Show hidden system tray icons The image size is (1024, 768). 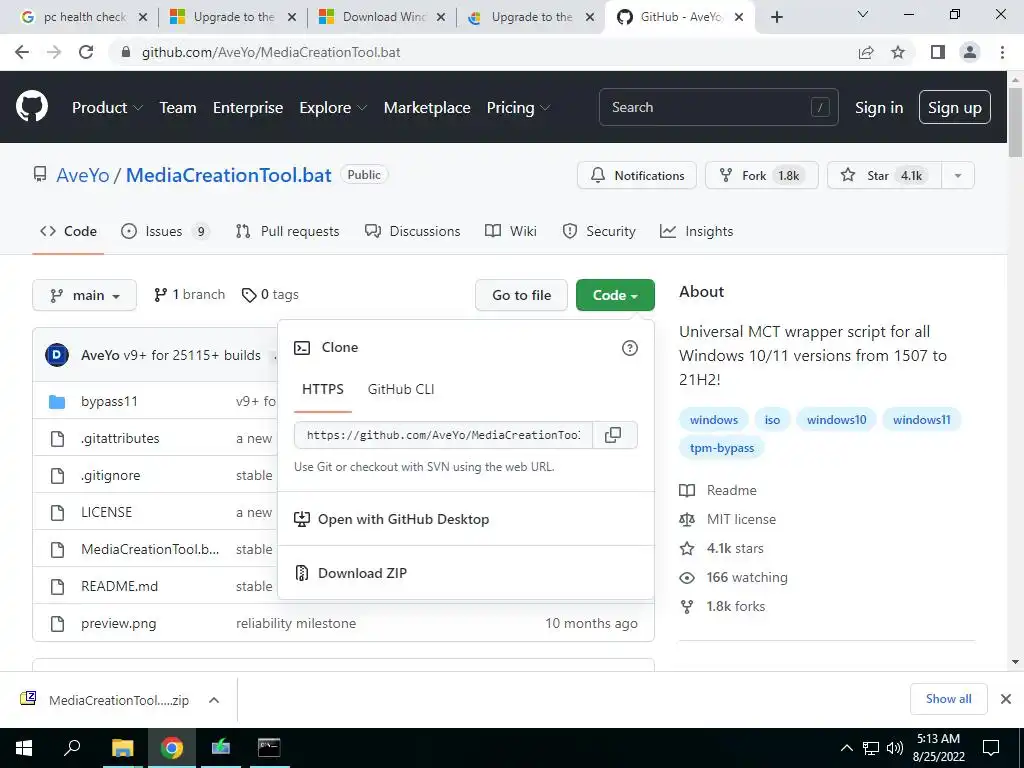point(846,748)
